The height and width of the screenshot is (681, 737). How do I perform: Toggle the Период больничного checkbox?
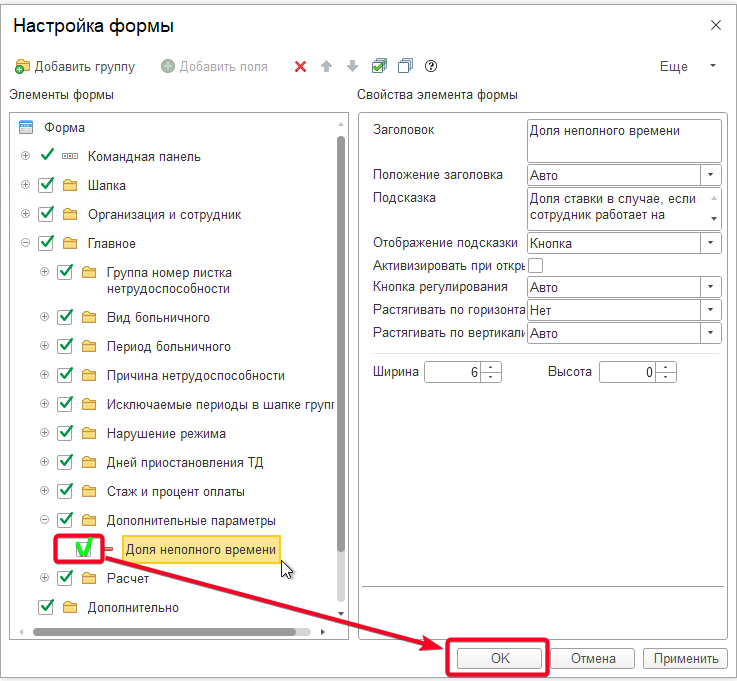tap(65, 346)
